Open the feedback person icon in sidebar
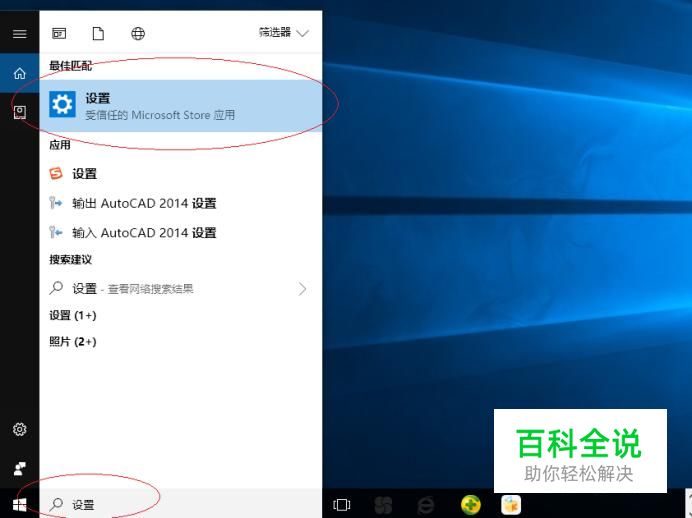 (19, 468)
